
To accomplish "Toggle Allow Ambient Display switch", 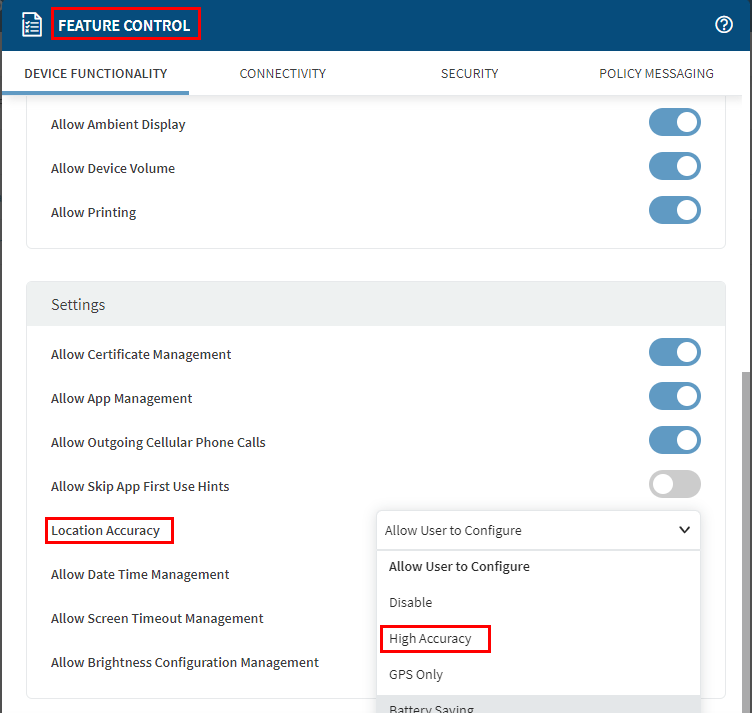I will [674, 123].
